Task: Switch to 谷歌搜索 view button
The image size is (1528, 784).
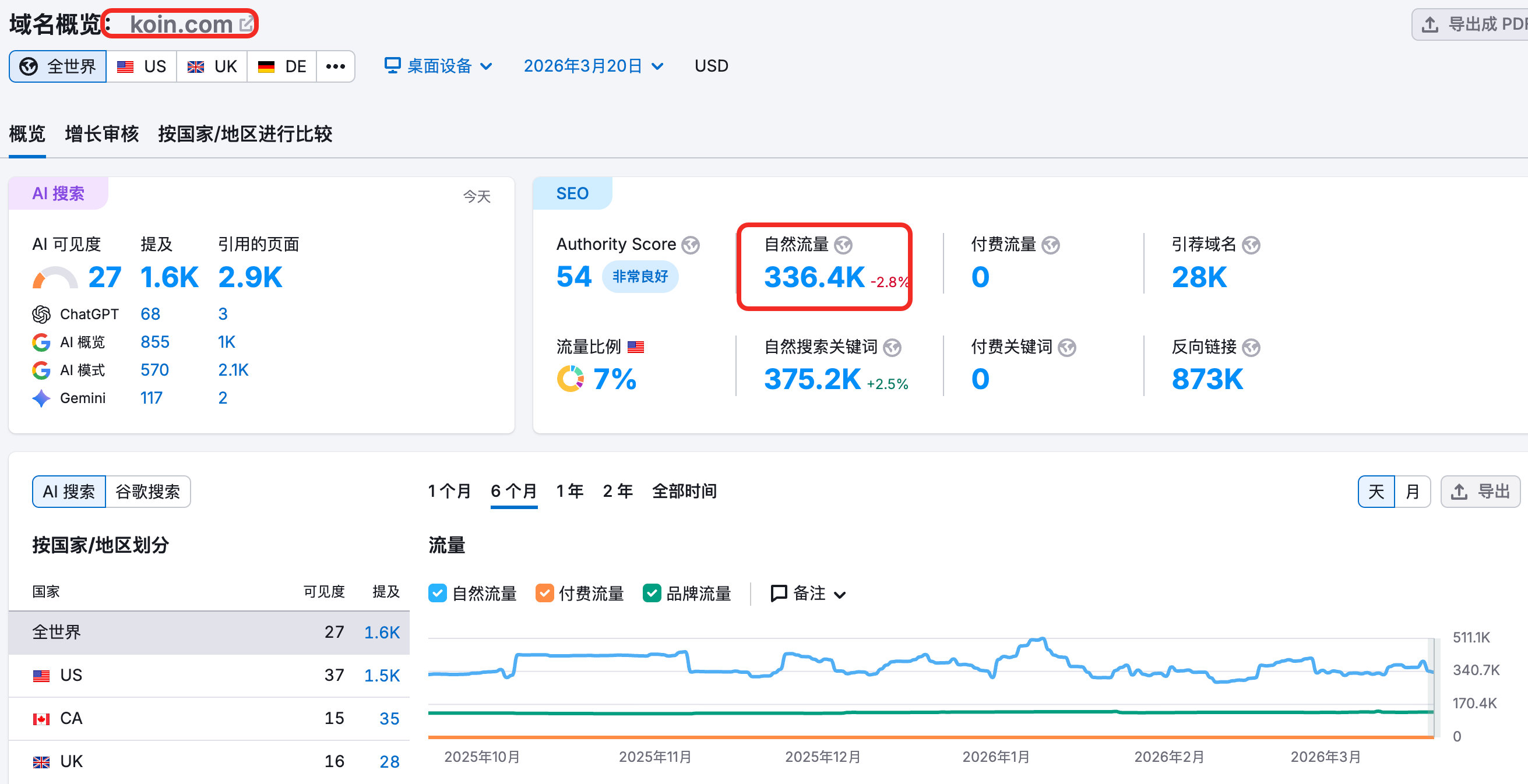Action: click(147, 491)
